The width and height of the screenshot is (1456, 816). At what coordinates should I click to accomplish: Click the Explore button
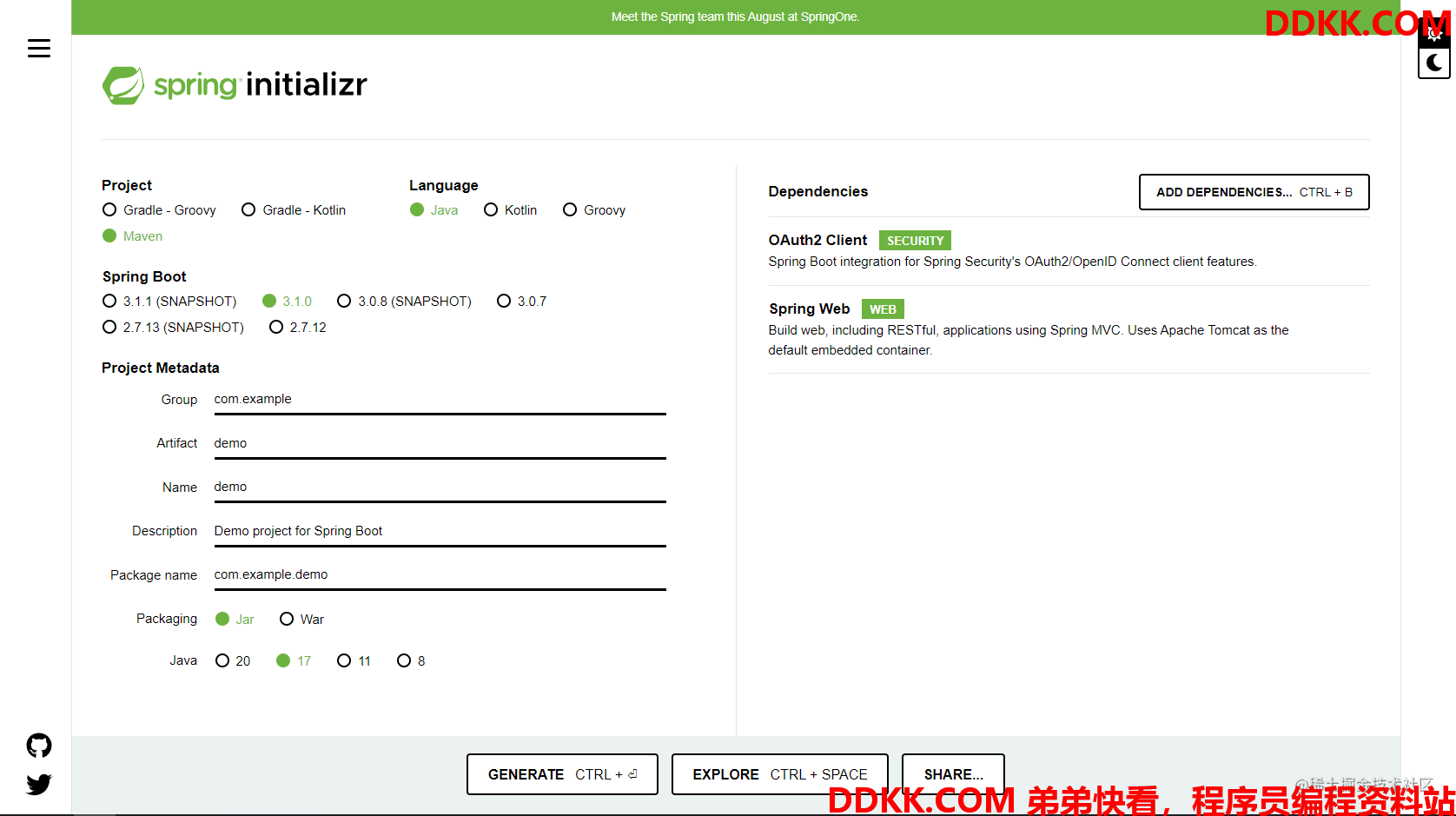pos(779,774)
